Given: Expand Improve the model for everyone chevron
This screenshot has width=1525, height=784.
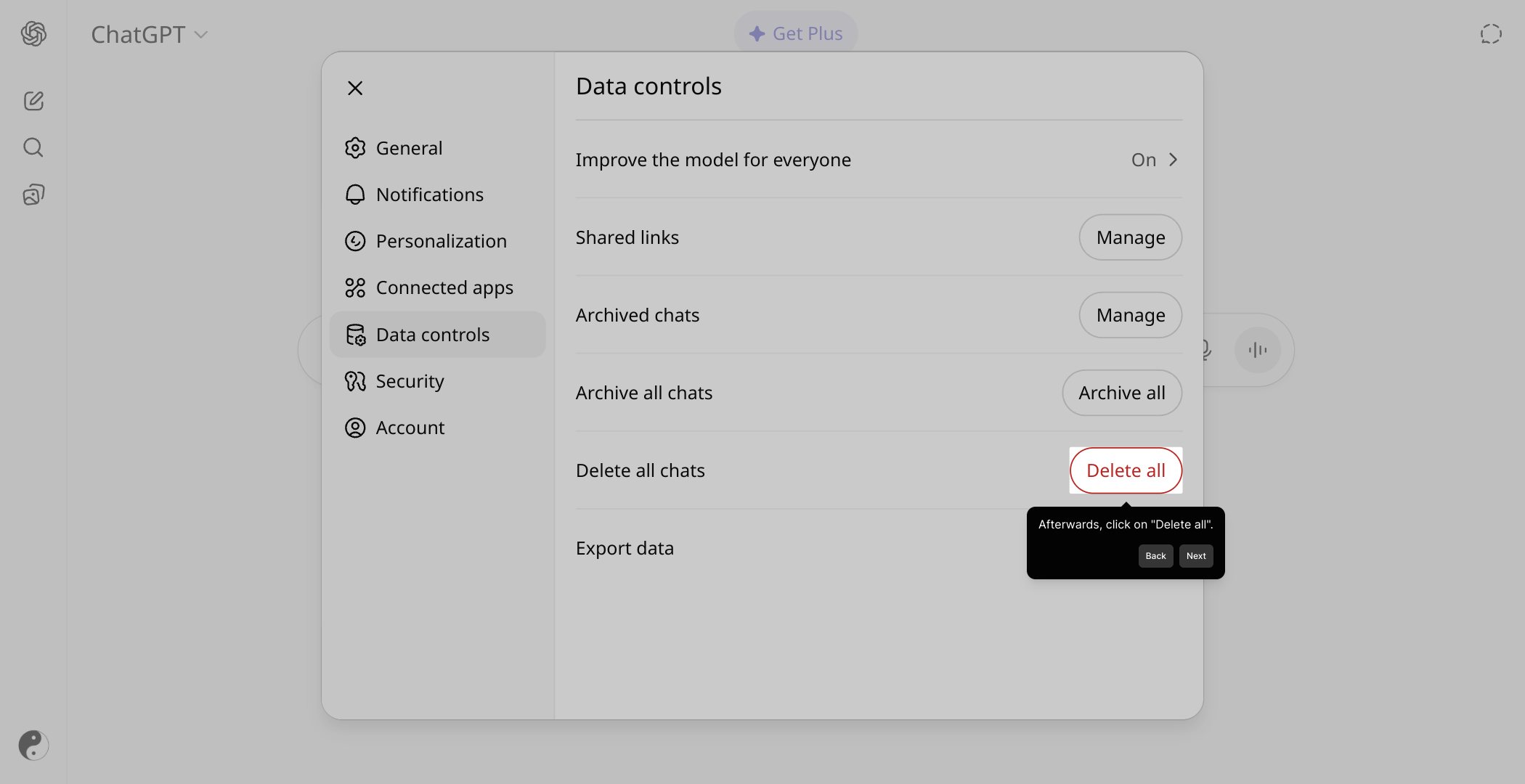Looking at the screenshot, I should pos(1173,160).
